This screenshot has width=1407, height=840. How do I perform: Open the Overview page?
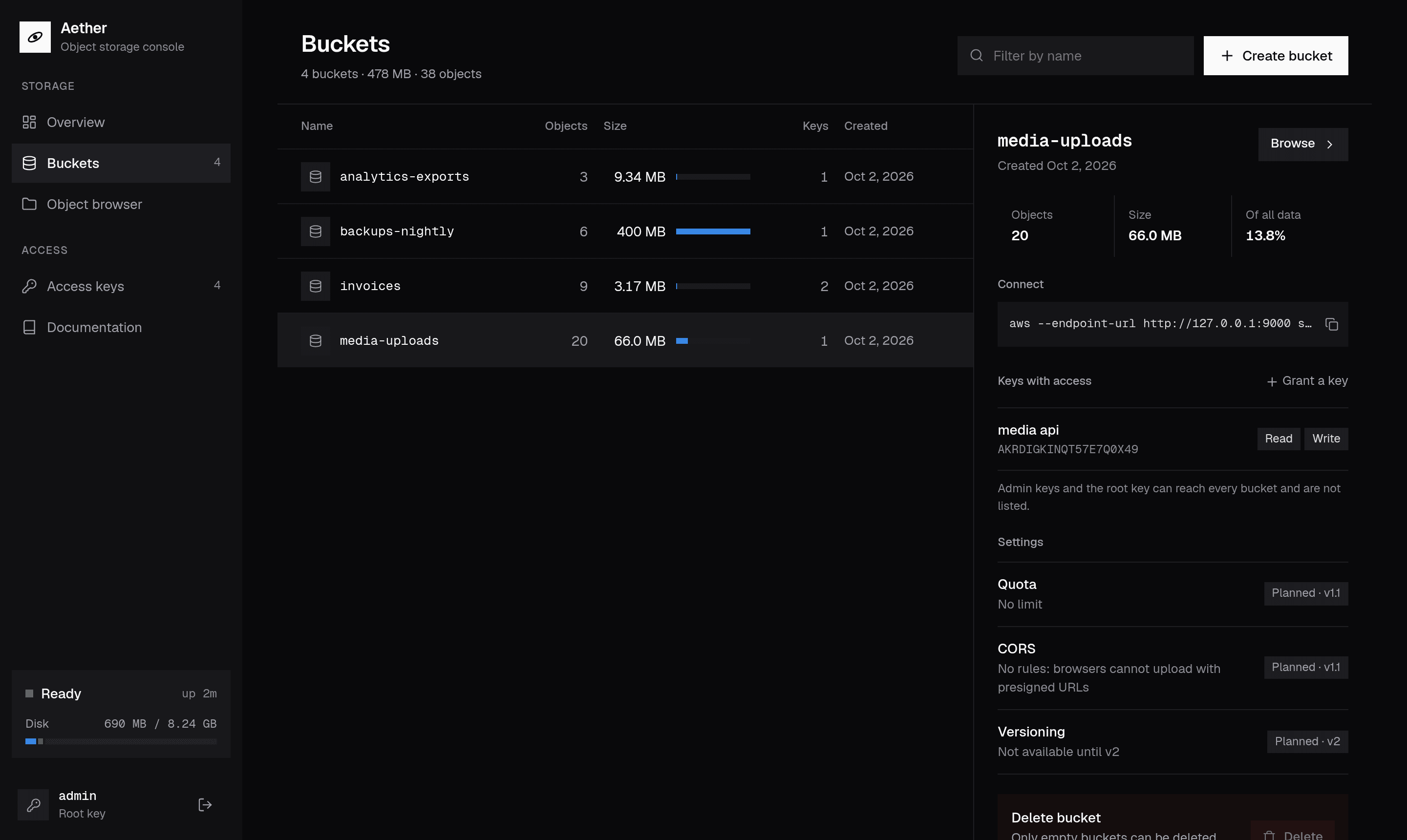[x=121, y=122]
